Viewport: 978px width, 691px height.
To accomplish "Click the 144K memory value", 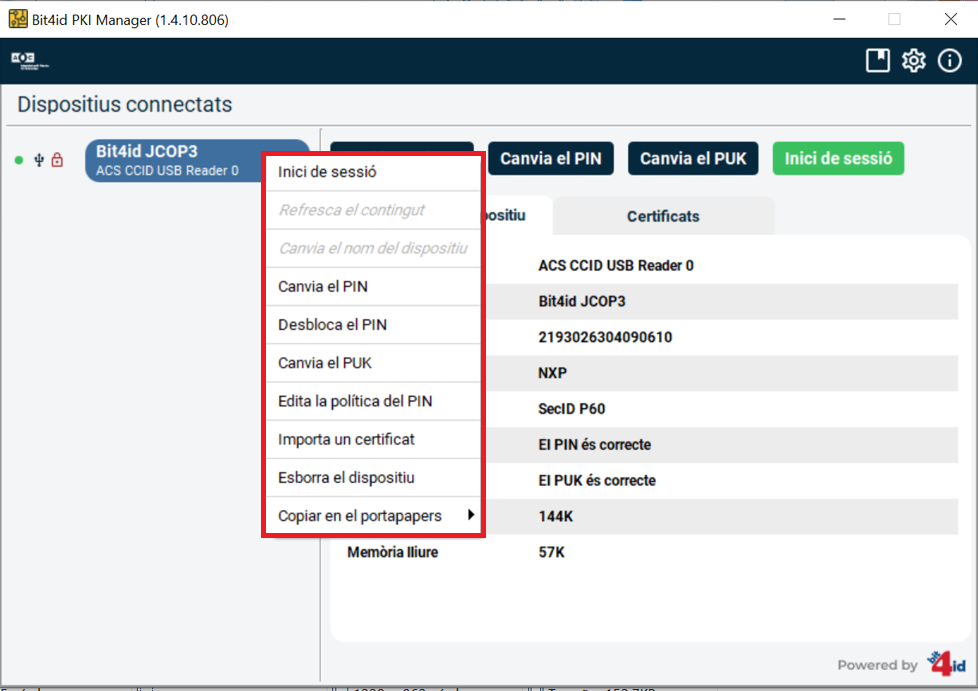I will point(555,516).
